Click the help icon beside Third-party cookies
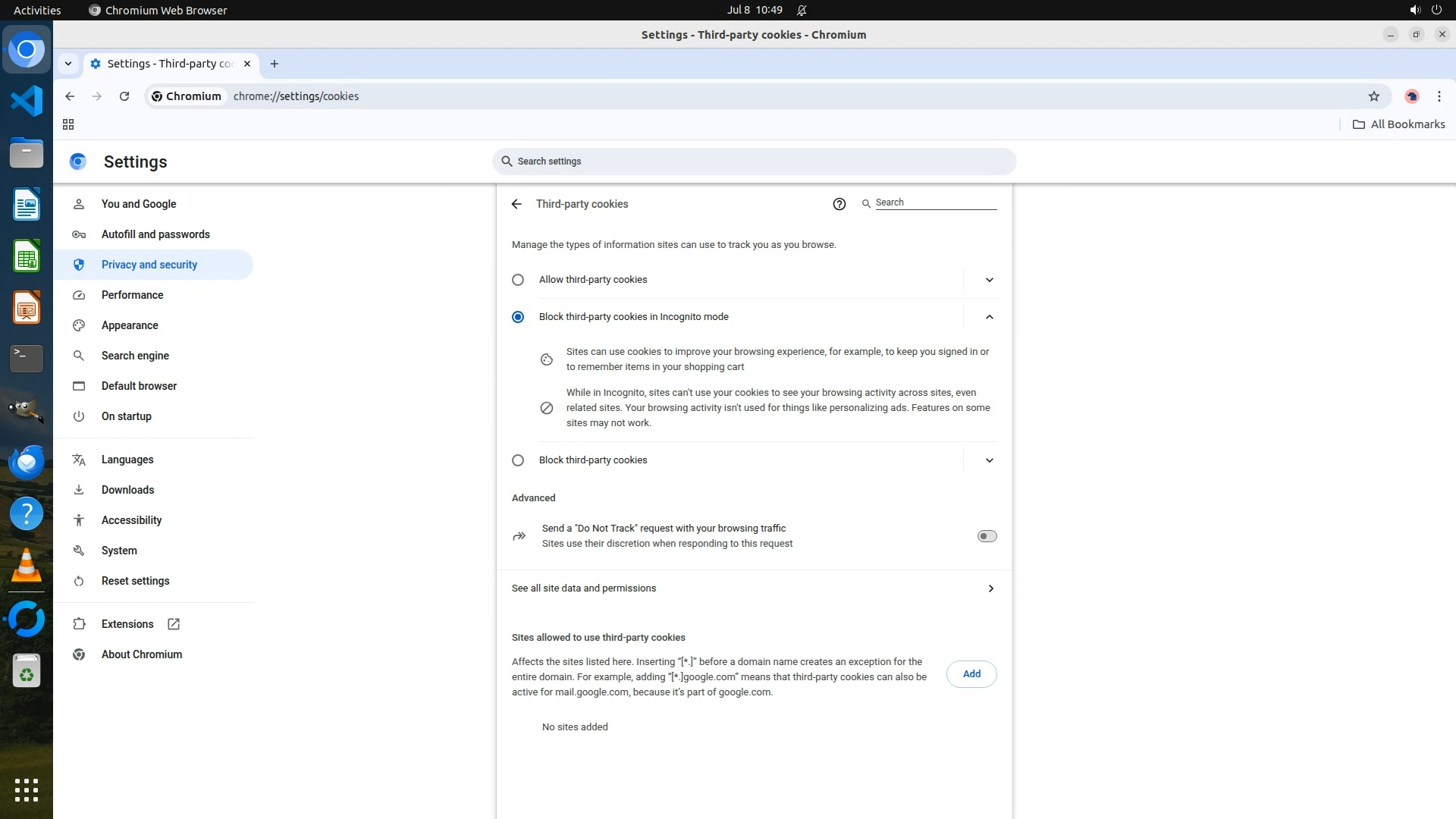This screenshot has width=1456, height=819. [x=839, y=204]
